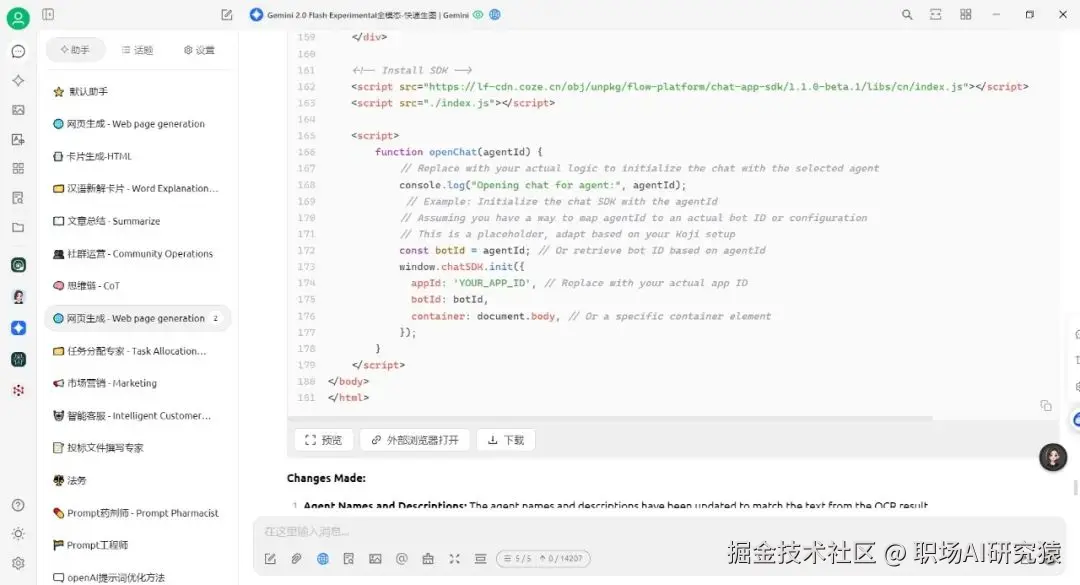Switch to the 设置 tab
The image size is (1080, 585).
[x=199, y=50]
